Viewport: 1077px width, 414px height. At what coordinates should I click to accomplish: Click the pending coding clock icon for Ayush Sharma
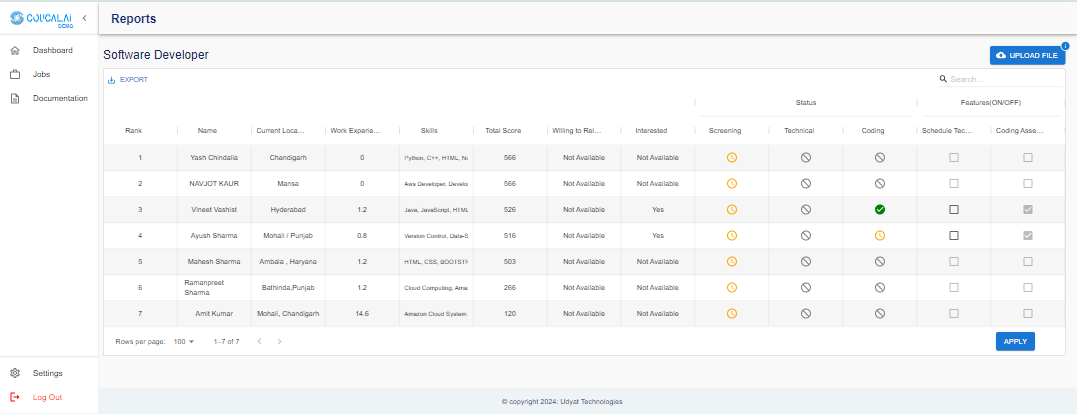[879, 235]
